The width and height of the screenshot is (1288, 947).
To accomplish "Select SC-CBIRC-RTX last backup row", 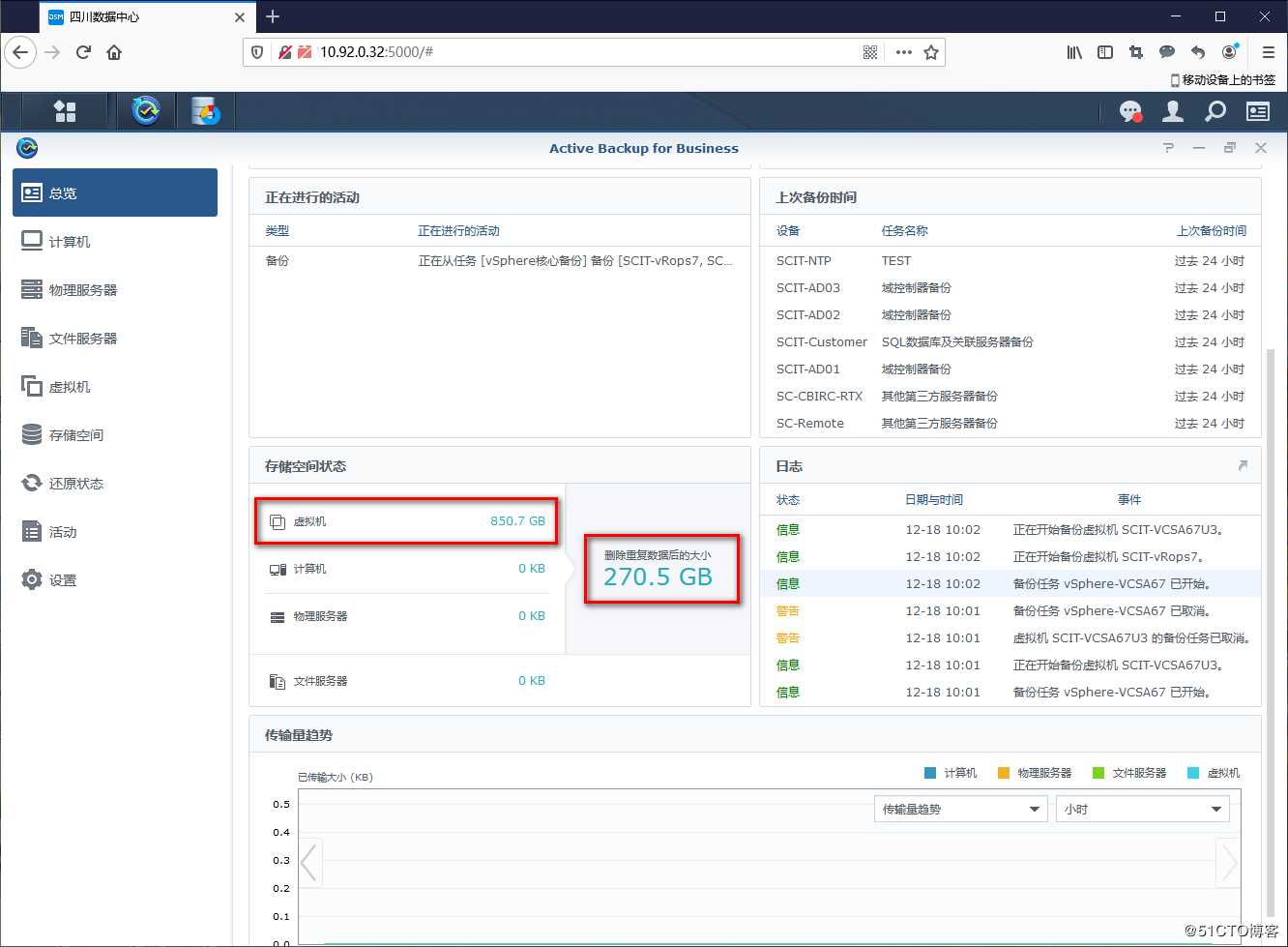I will point(1010,396).
